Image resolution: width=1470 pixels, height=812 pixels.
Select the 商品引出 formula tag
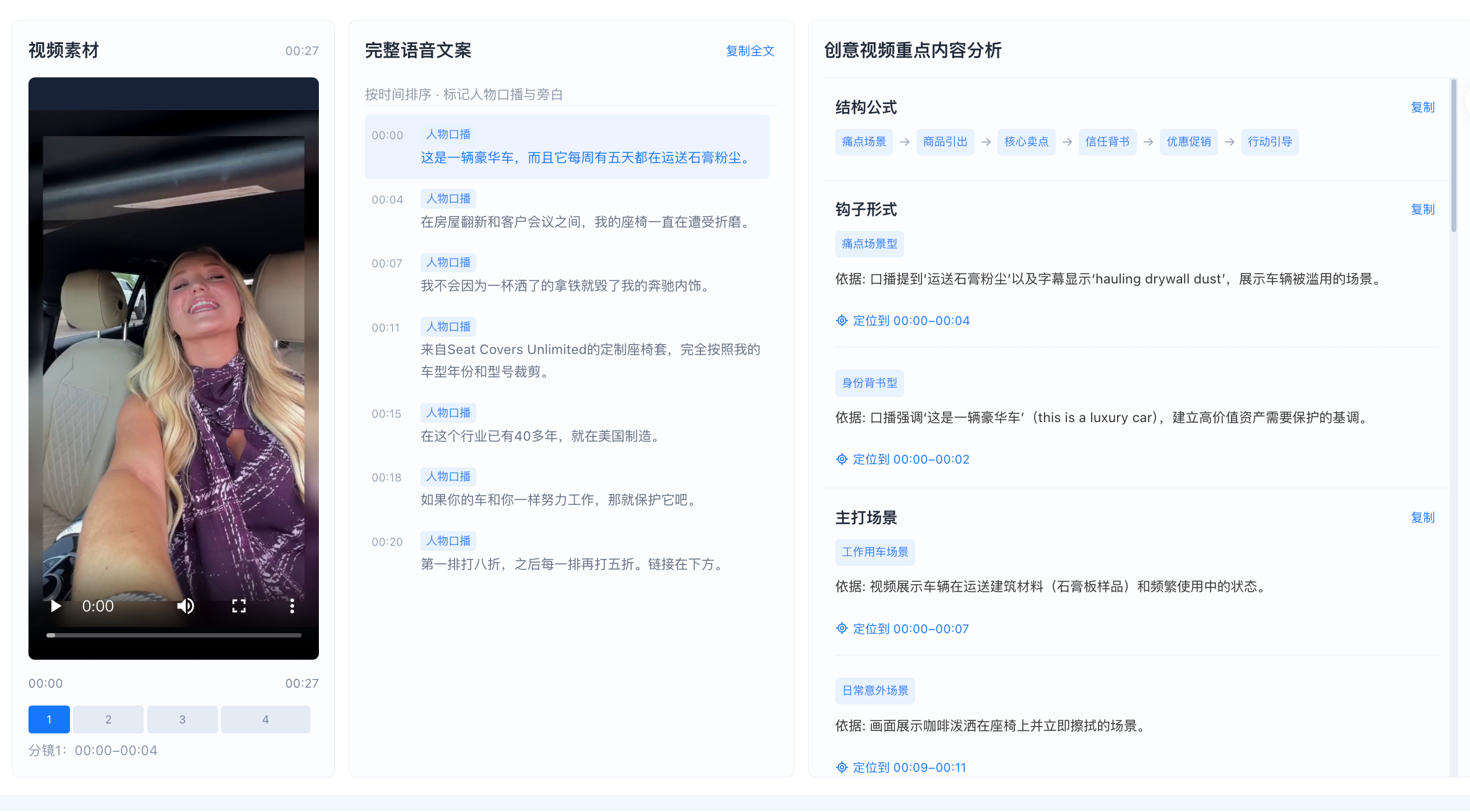point(945,142)
